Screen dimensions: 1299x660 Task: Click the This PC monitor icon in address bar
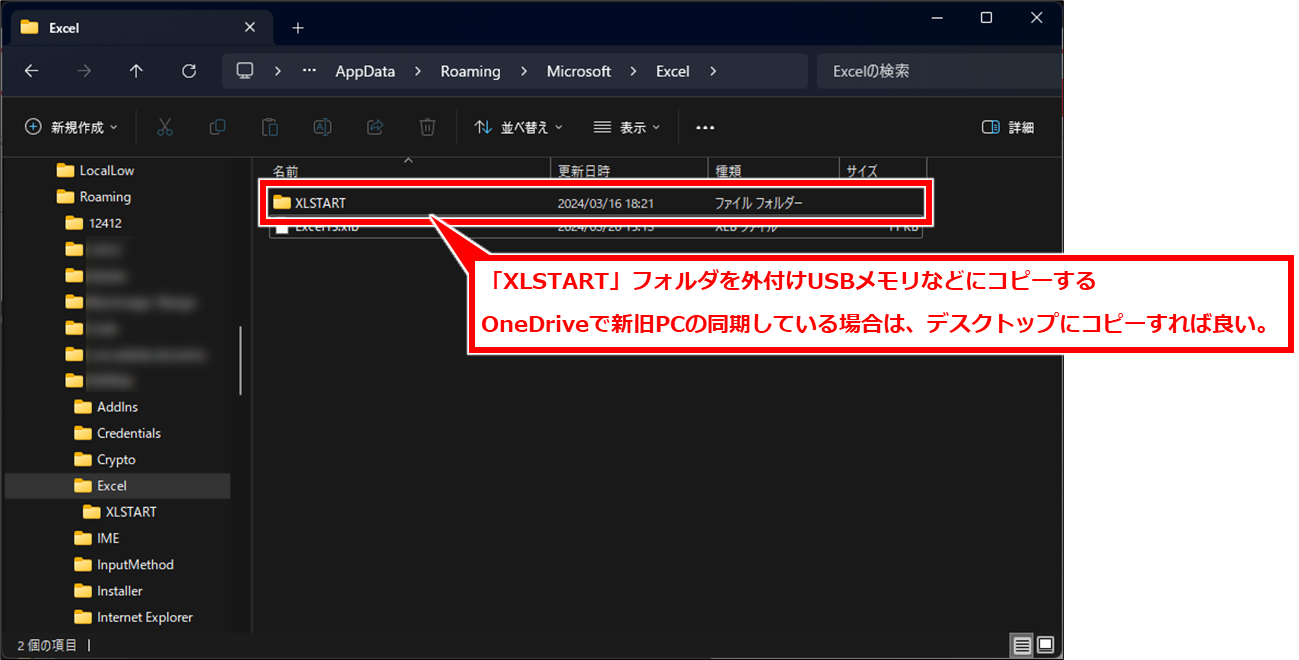pos(245,71)
